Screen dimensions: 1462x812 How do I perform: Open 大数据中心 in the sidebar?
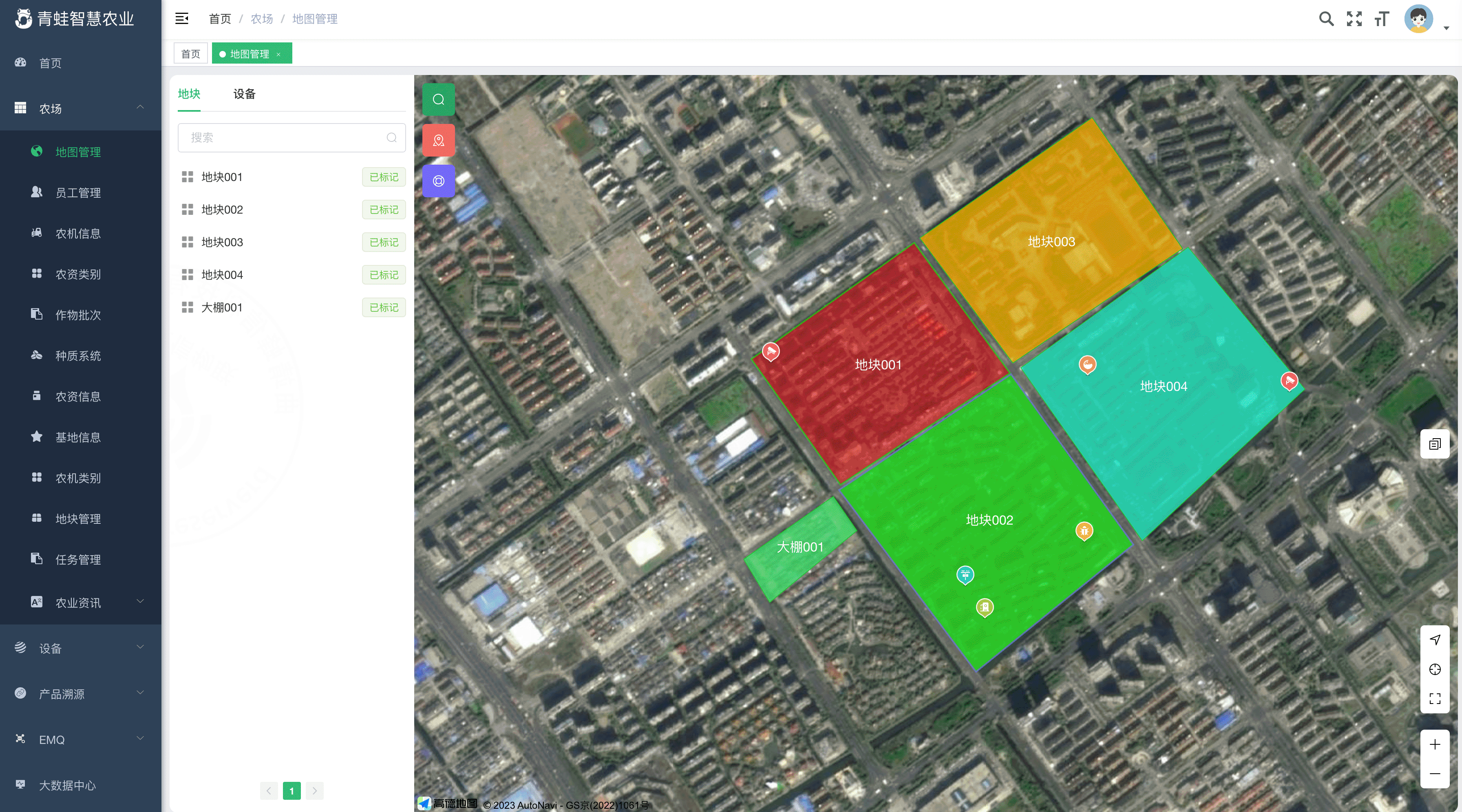point(81,786)
